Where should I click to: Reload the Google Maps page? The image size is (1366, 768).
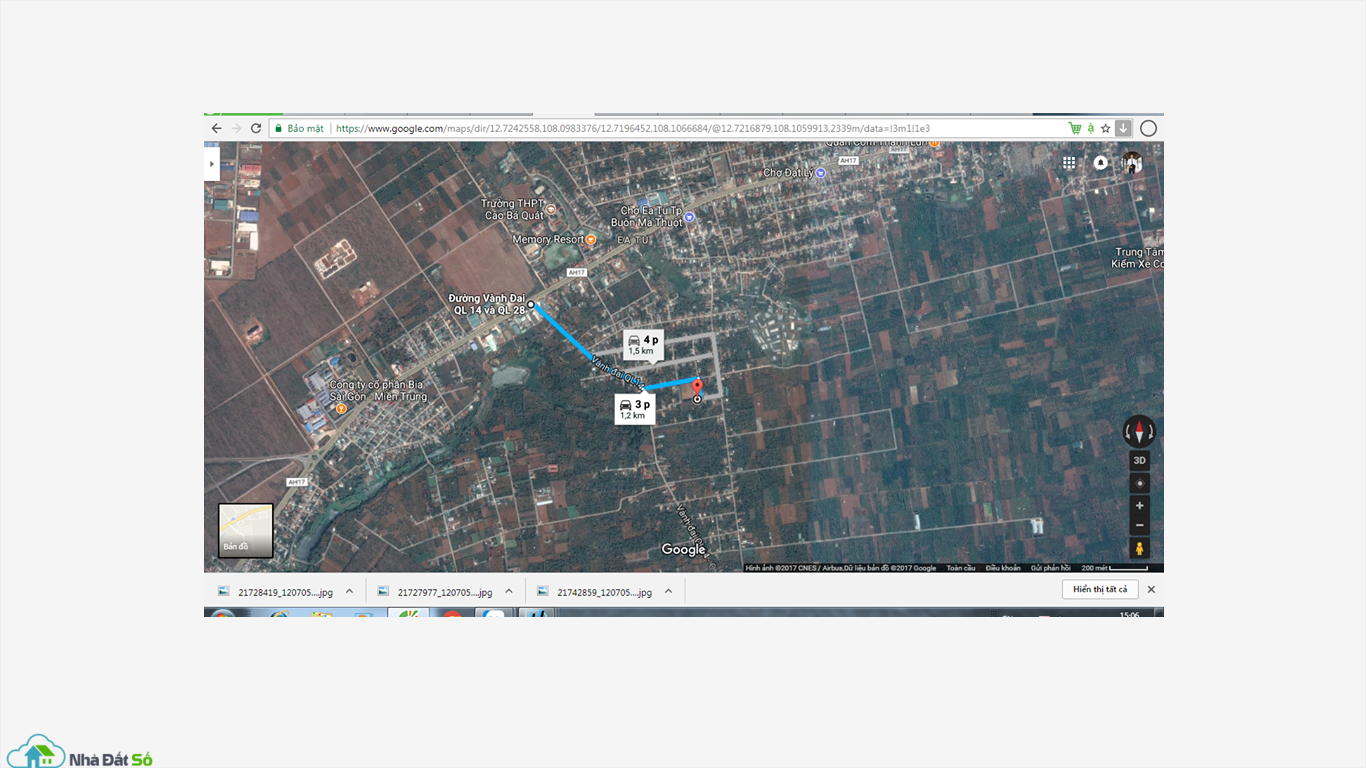pos(256,128)
